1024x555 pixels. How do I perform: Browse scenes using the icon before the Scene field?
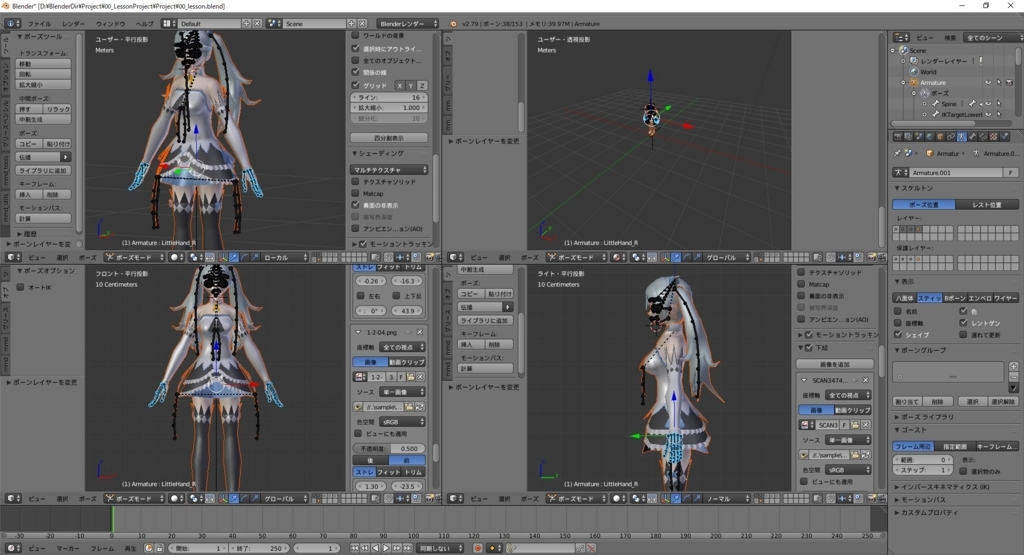274,24
